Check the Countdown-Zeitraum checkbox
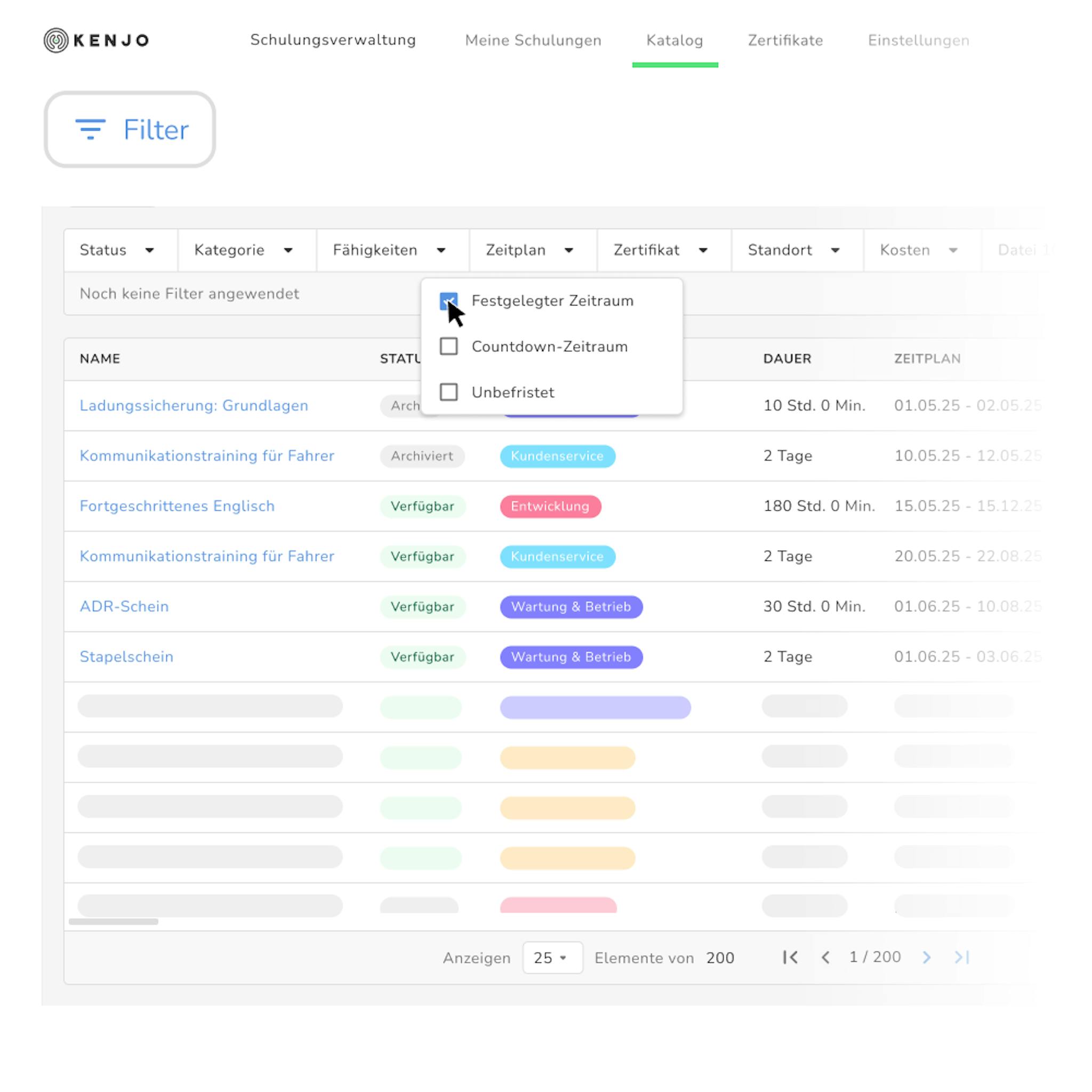 pyautogui.click(x=448, y=346)
